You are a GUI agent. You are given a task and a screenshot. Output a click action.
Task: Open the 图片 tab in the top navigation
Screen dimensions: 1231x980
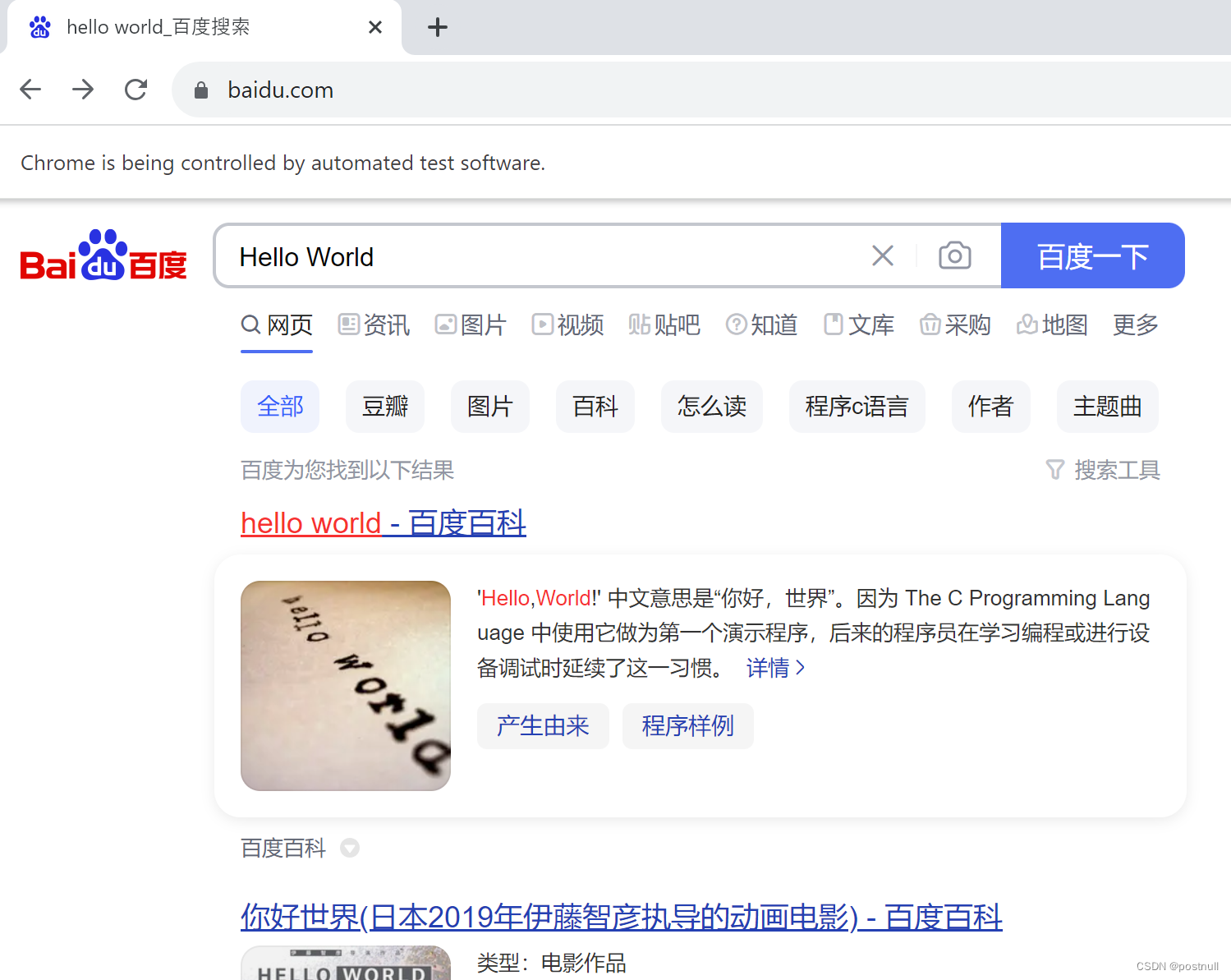point(471,325)
